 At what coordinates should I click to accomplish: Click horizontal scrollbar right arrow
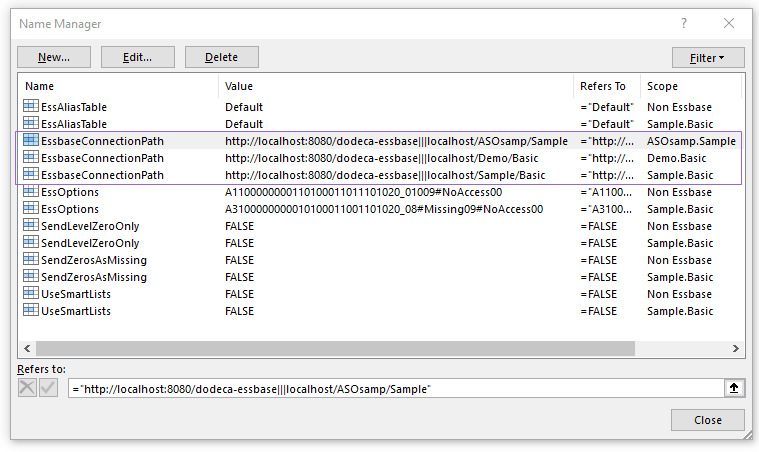pyautogui.click(x=735, y=348)
